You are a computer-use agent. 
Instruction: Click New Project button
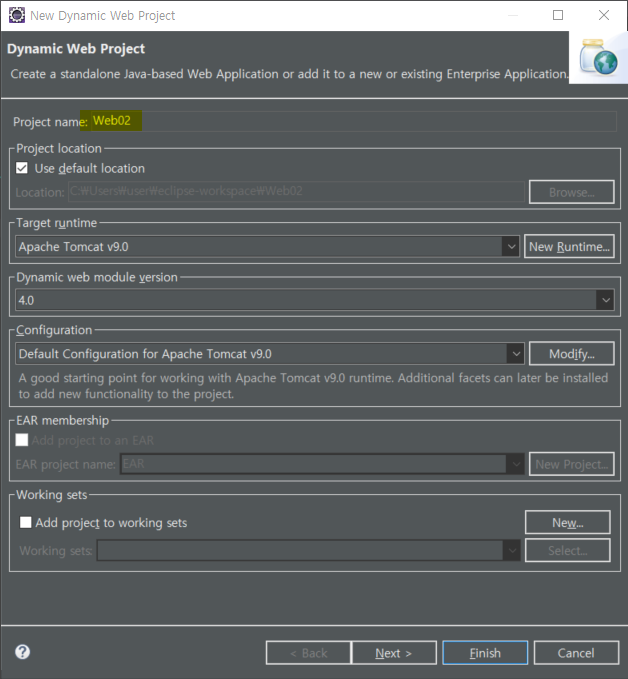[x=571, y=464]
